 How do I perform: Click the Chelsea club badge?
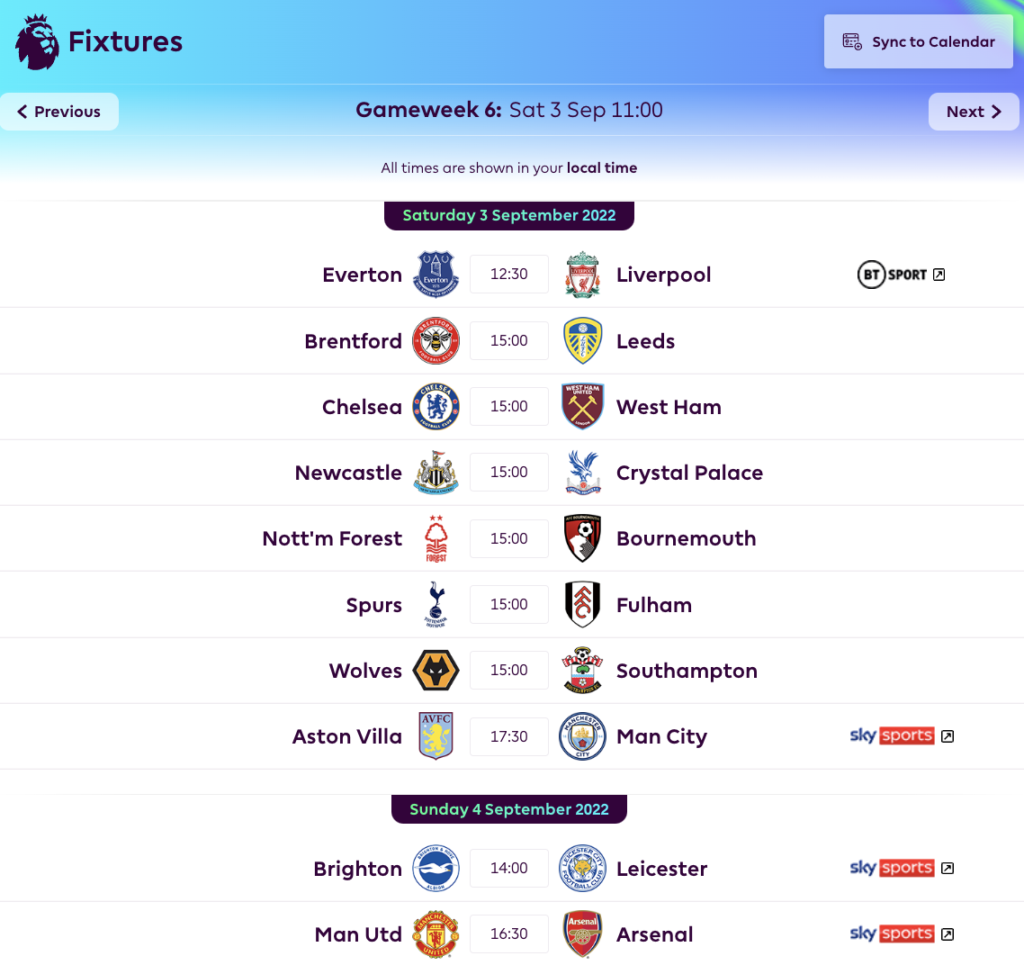pyautogui.click(x=436, y=406)
